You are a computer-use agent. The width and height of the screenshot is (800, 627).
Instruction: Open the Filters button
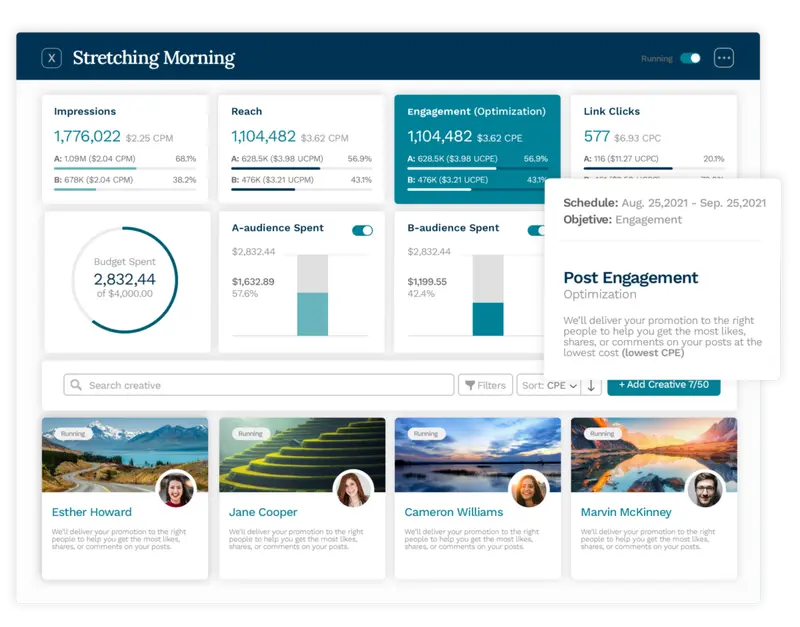[x=485, y=385]
